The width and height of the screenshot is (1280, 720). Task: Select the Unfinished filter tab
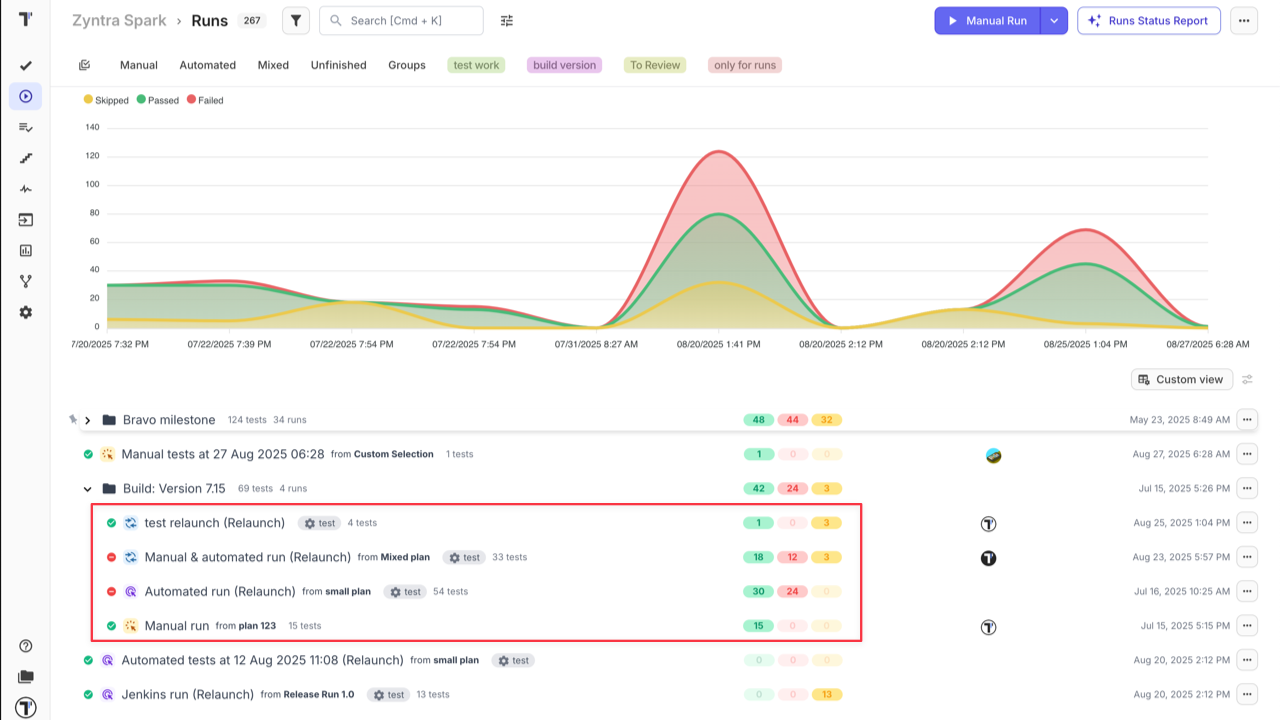pyautogui.click(x=338, y=65)
